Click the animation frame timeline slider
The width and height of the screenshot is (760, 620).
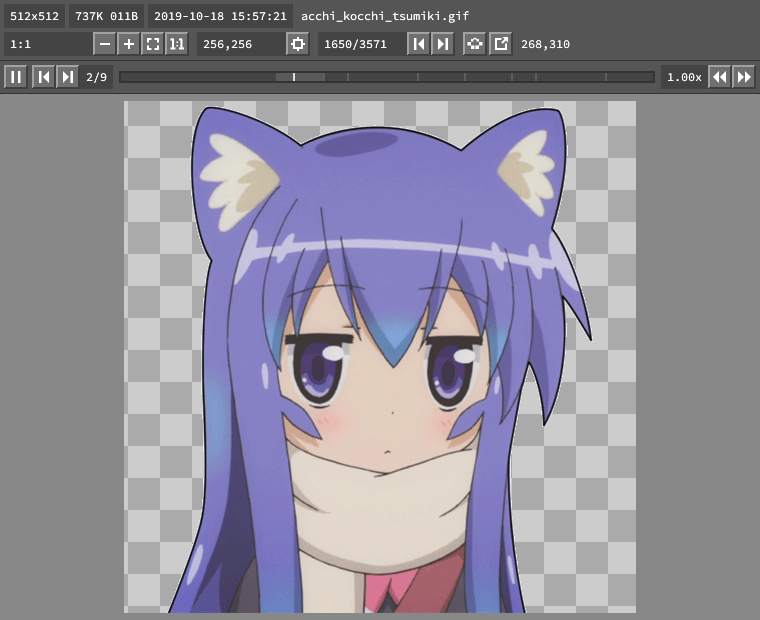point(386,77)
